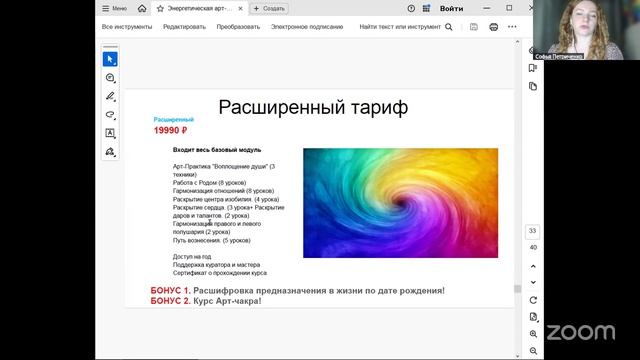The height and width of the screenshot is (360, 640).
Task: Open Электронное подписание menu
Action: (307, 27)
